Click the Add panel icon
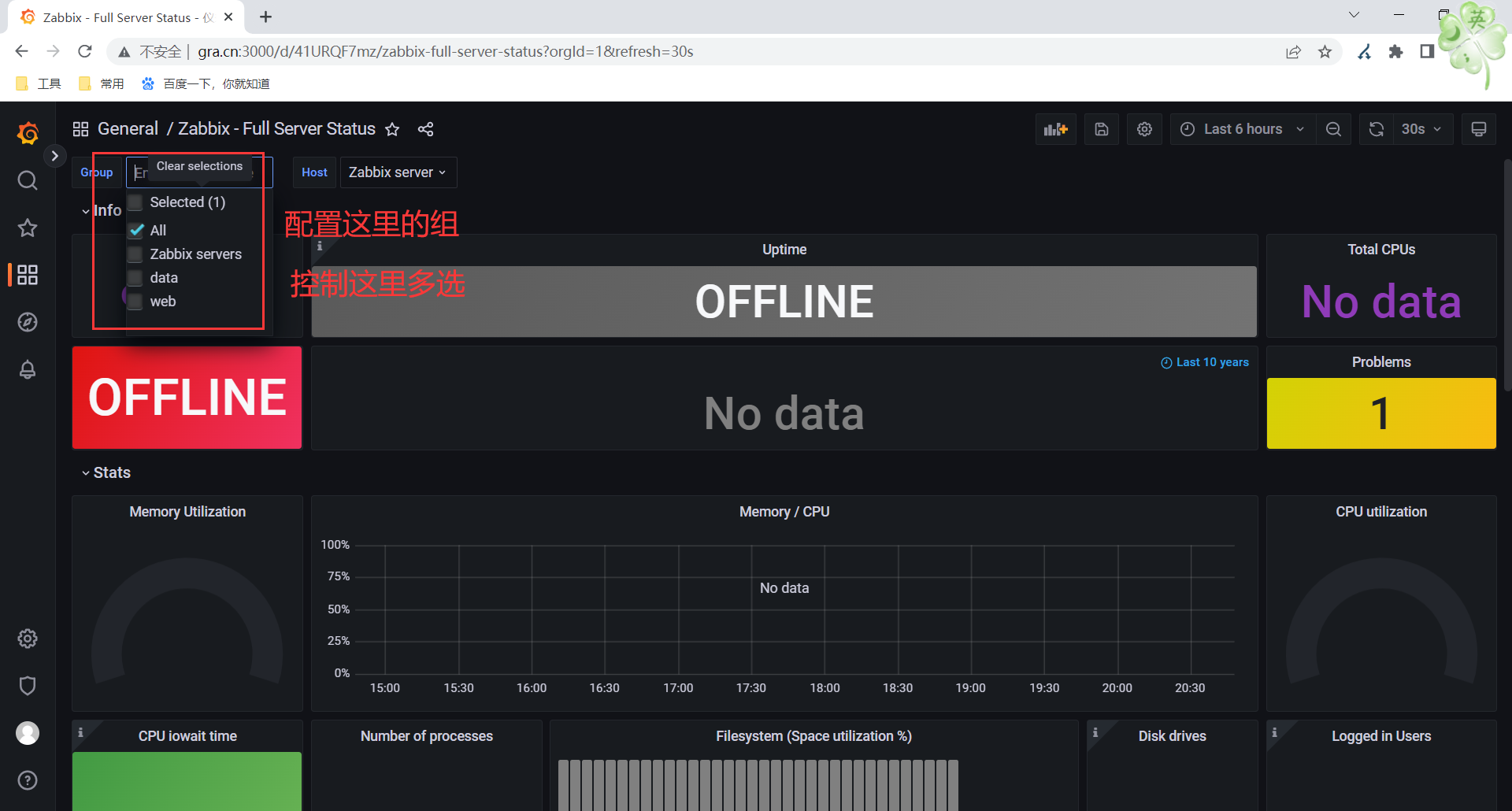 point(1055,129)
